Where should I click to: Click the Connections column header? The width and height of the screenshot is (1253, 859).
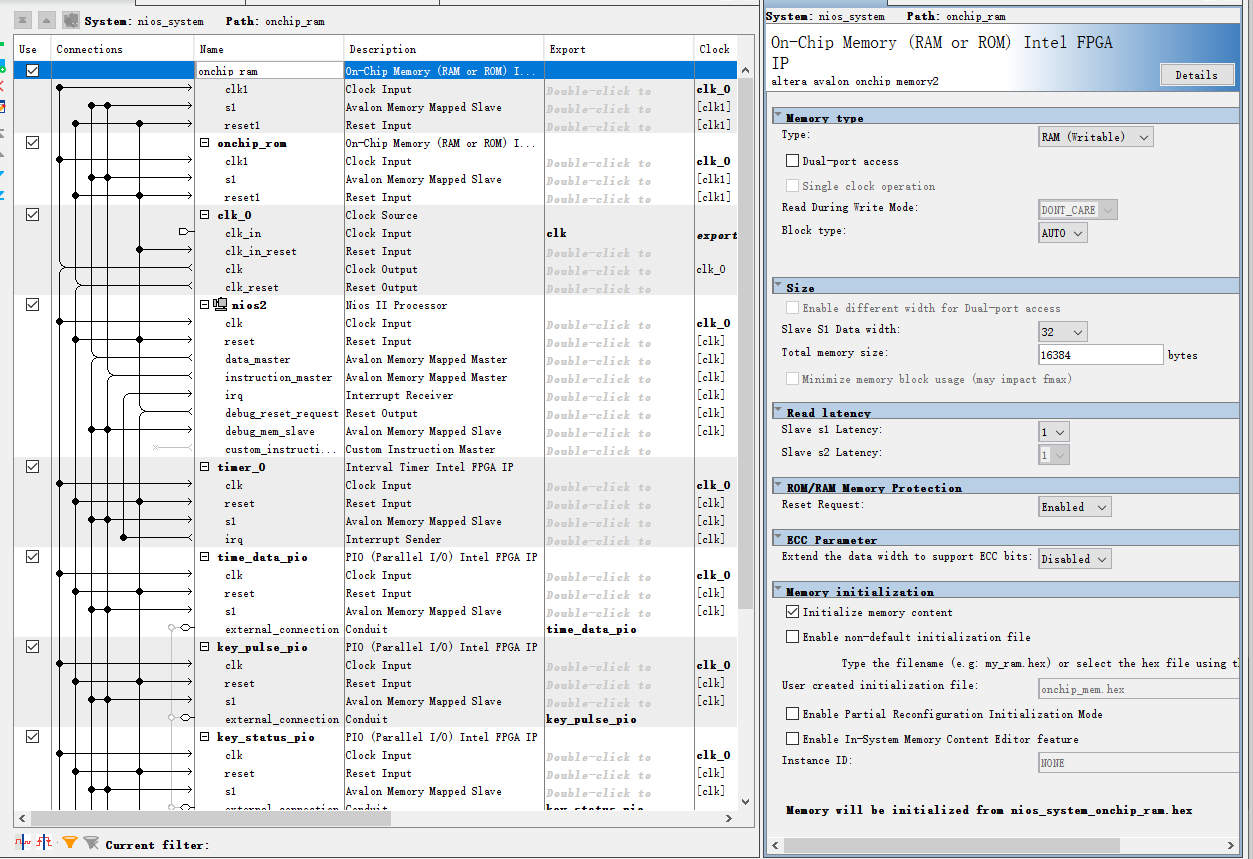coord(123,49)
